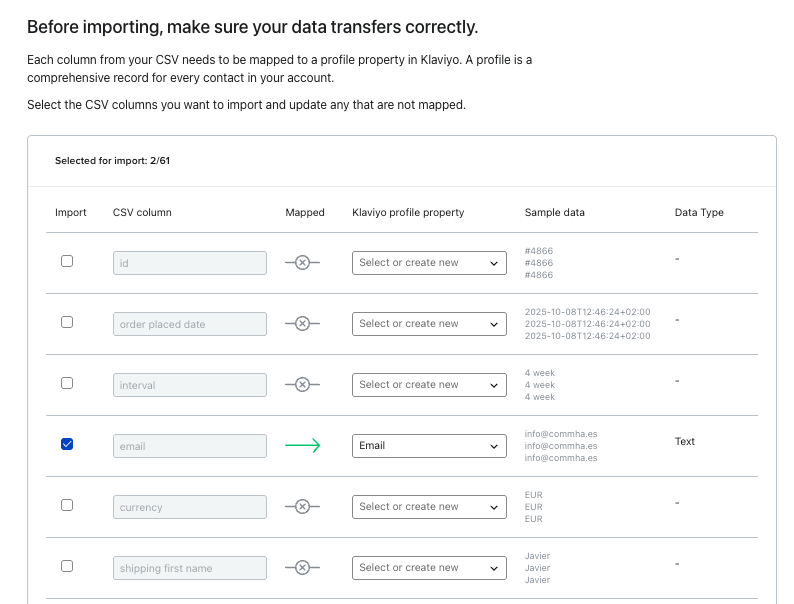Expand profile property dropdown for interval
Image resolution: width=794 pixels, height=604 pixels.
pos(429,385)
